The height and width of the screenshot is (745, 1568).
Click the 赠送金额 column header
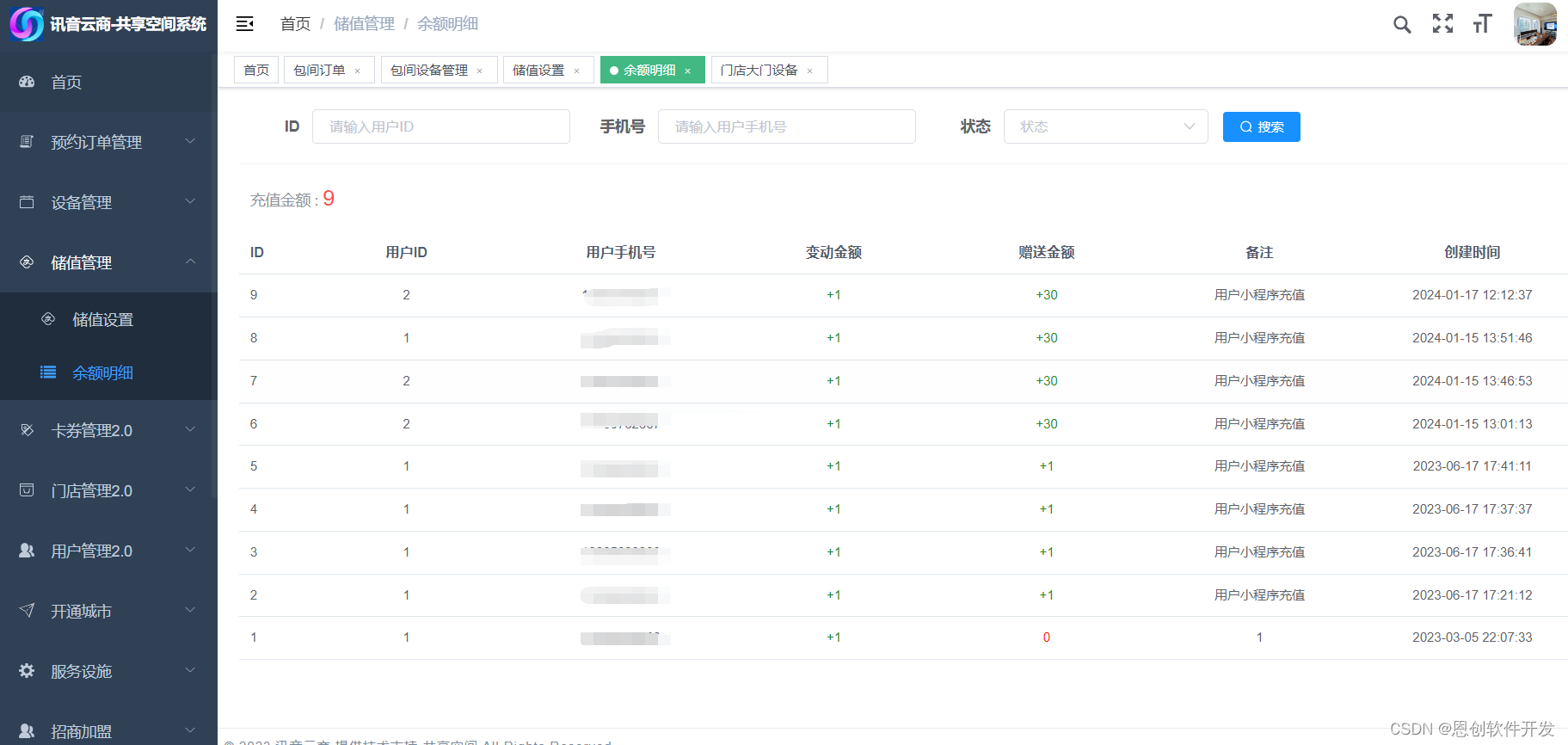pos(1047,252)
